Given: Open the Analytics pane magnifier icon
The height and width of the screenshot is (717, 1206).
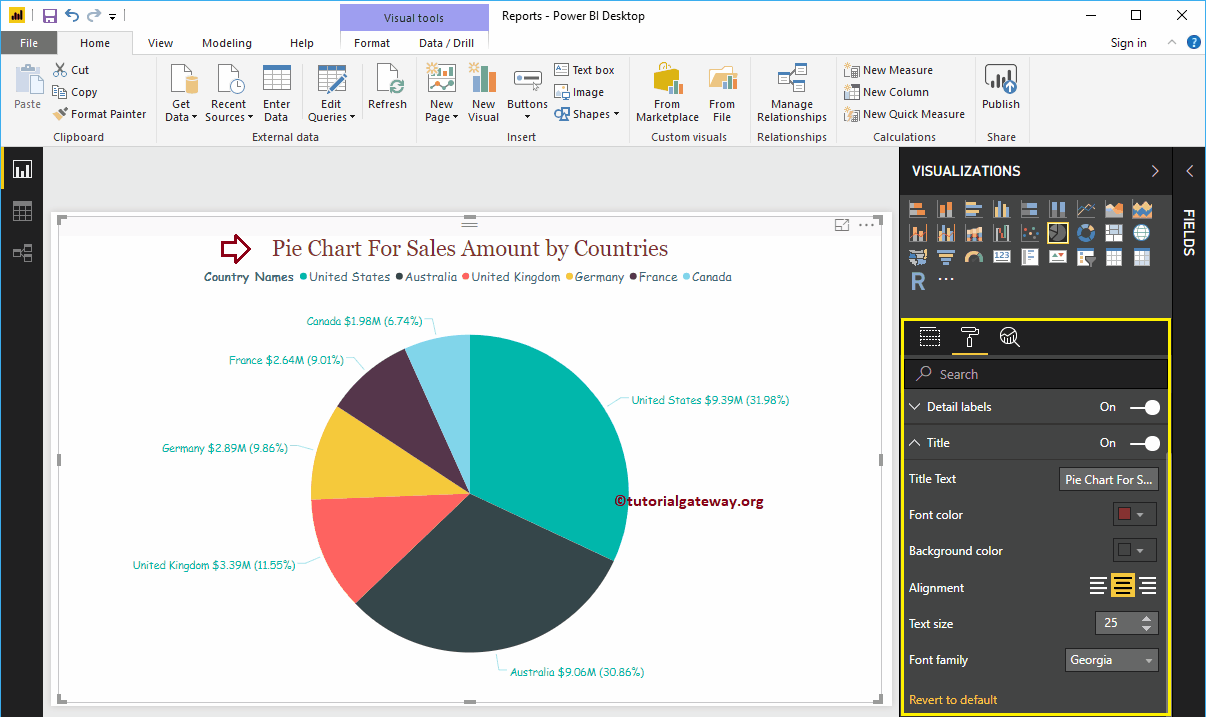Looking at the screenshot, I should (1009, 337).
